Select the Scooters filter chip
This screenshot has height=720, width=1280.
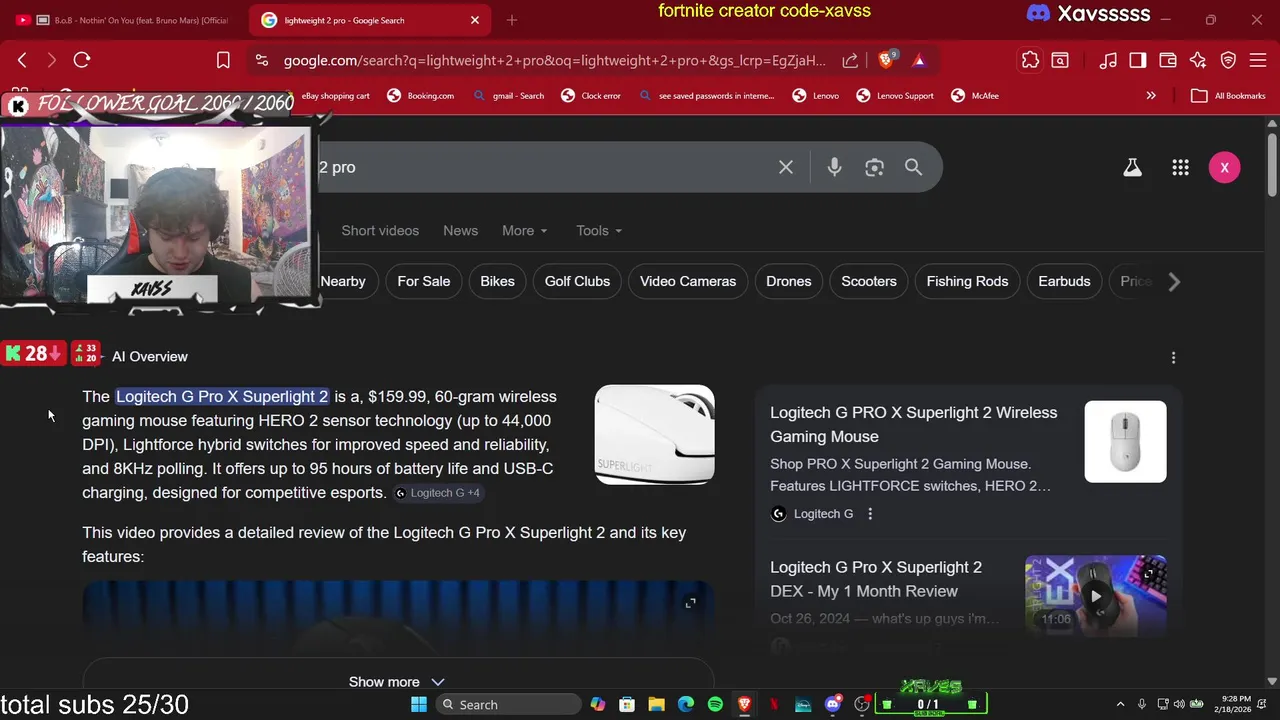pos(869,281)
